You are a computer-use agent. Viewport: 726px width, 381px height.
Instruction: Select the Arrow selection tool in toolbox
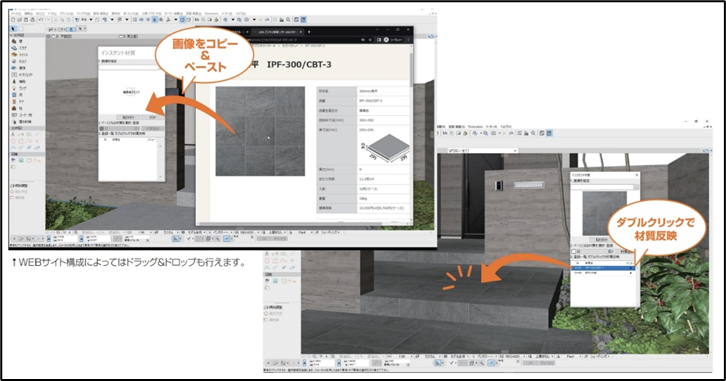(x=13, y=29)
